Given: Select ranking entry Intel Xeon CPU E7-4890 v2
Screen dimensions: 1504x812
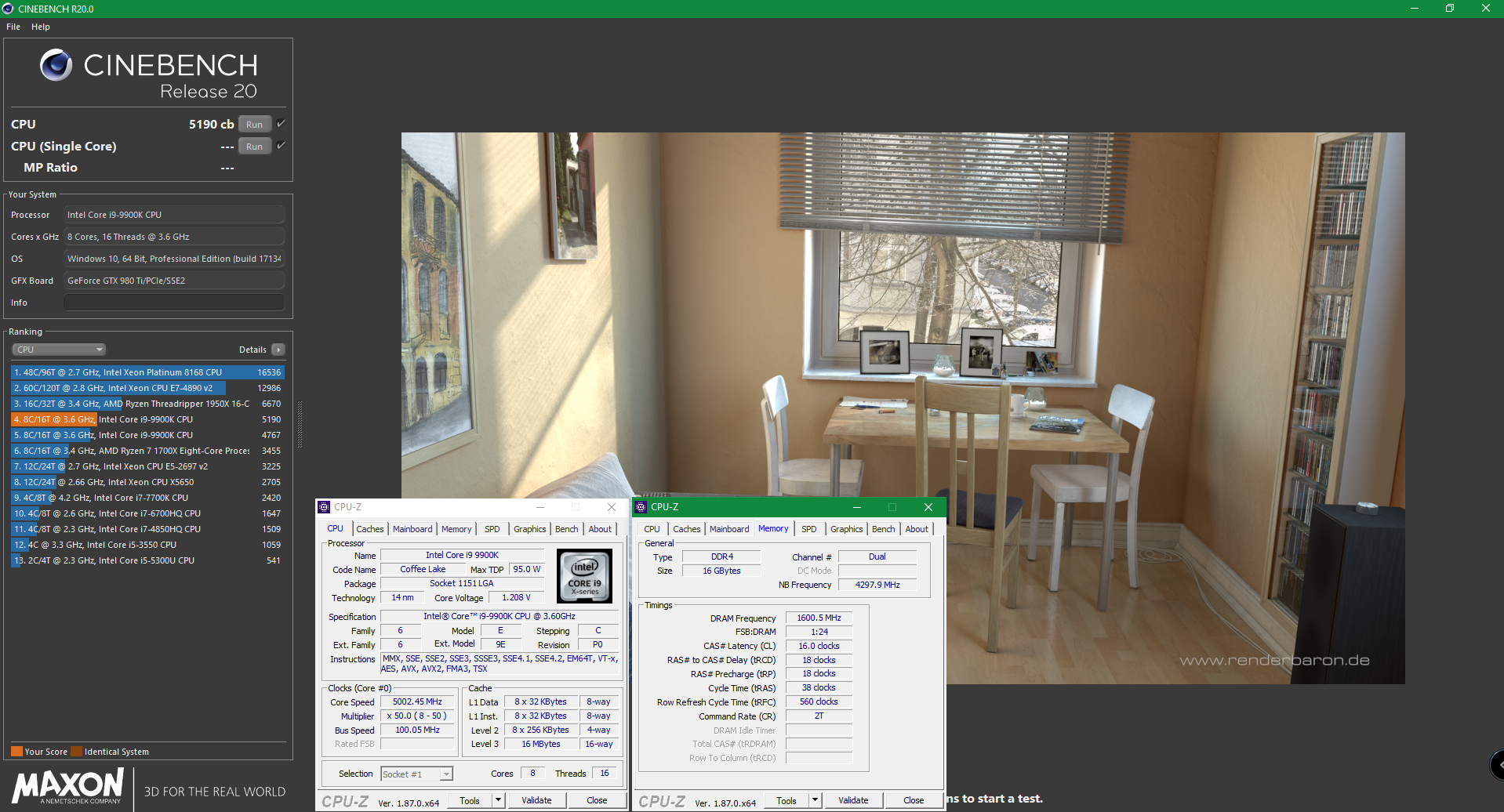Looking at the screenshot, I should tap(147, 388).
